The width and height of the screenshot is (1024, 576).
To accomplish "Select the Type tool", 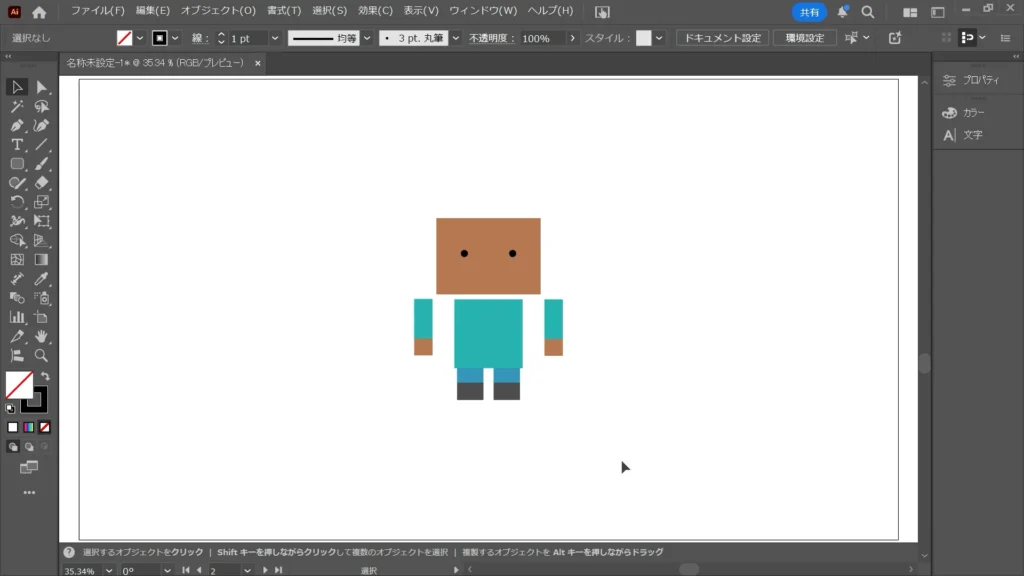I will point(17,144).
